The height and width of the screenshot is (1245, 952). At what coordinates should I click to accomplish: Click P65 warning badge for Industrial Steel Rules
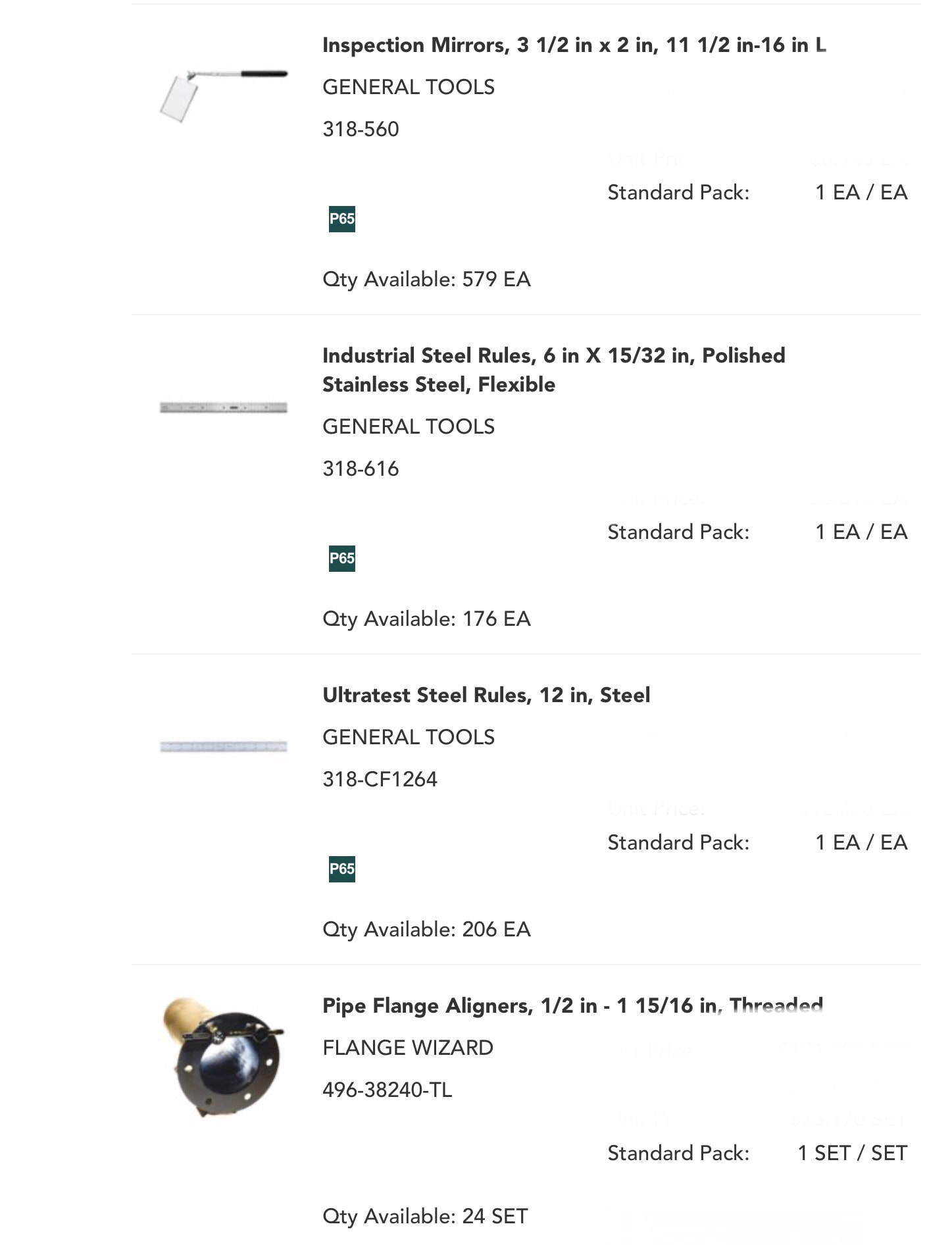pyautogui.click(x=341, y=559)
